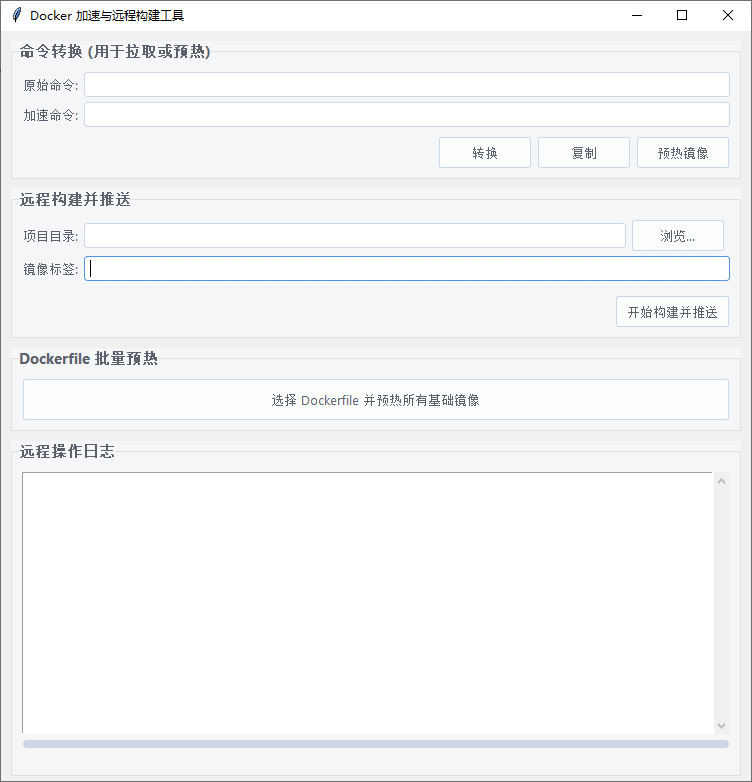
Task: Click the 复制 button
Action: pyautogui.click(x=584, y=153)
